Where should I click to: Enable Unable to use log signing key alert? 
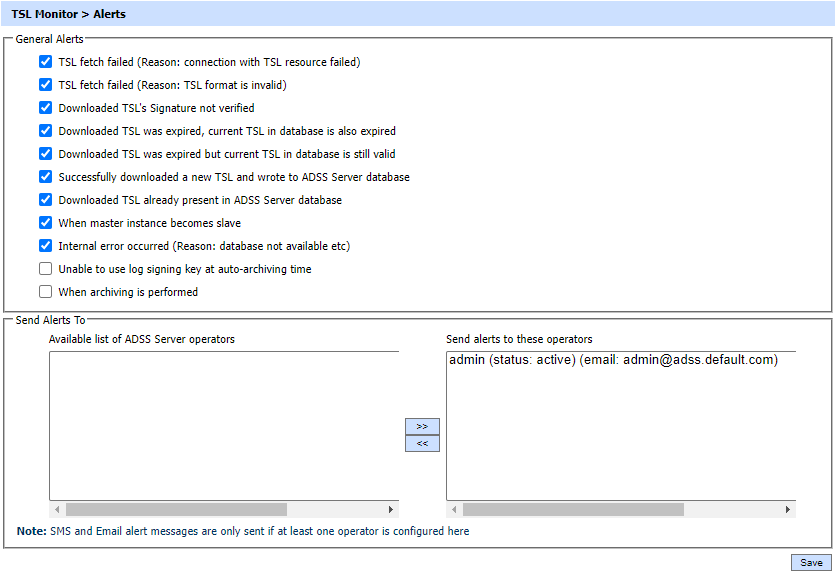pyautogui.click(x=45, y=269)
